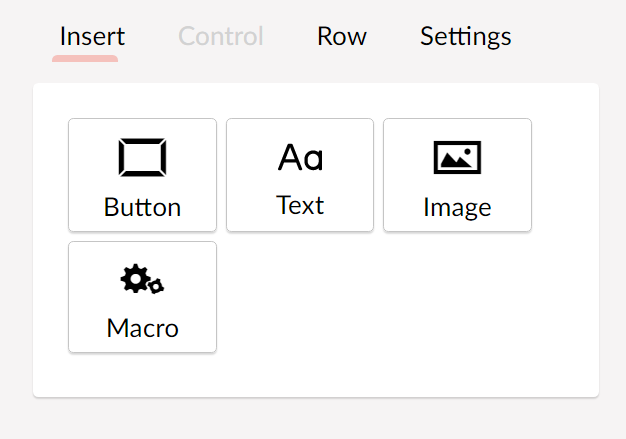Click the small gear in the Macro icon

pos(156,286)
